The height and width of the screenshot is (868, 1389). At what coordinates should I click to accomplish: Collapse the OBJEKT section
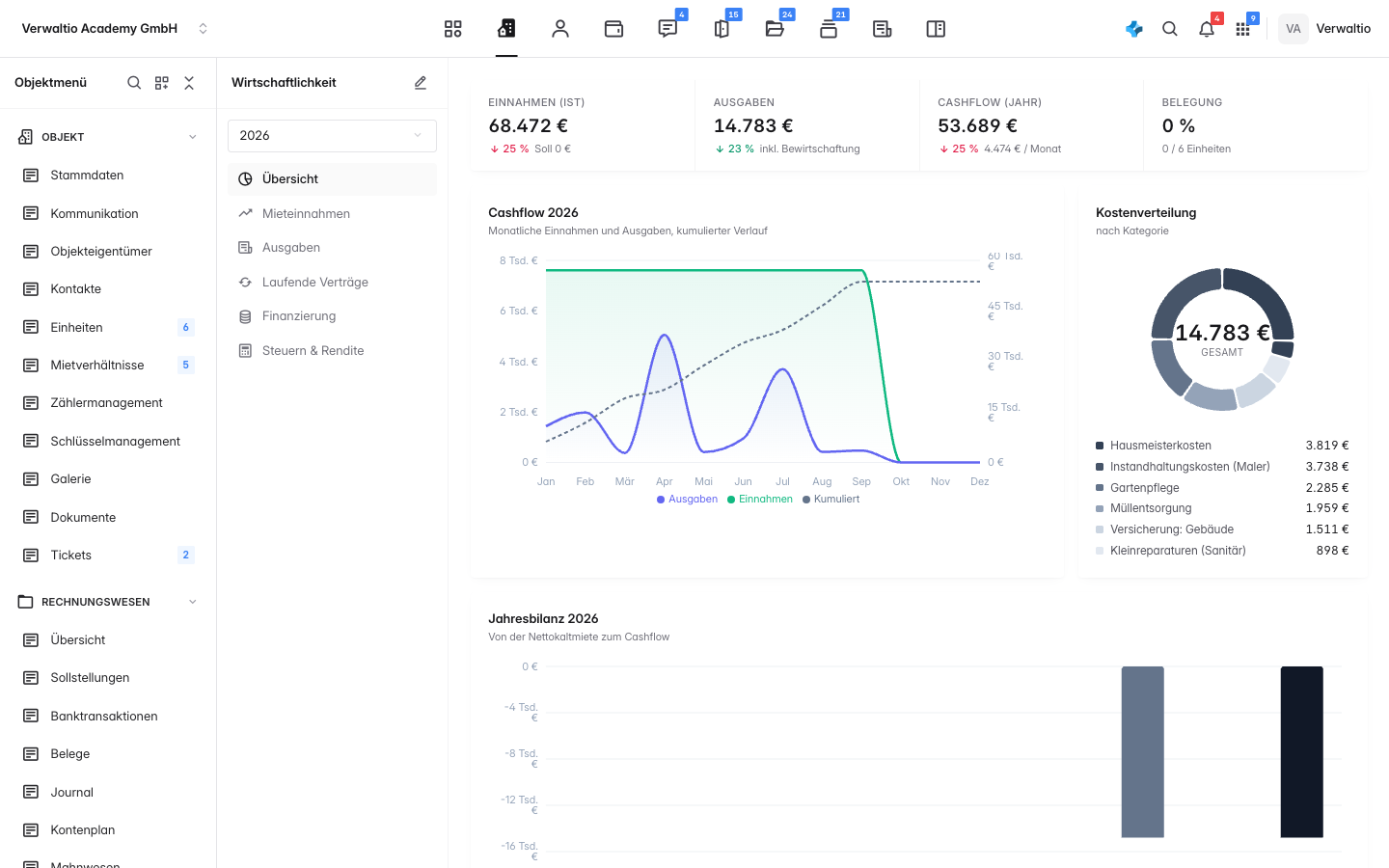[192, 137]
